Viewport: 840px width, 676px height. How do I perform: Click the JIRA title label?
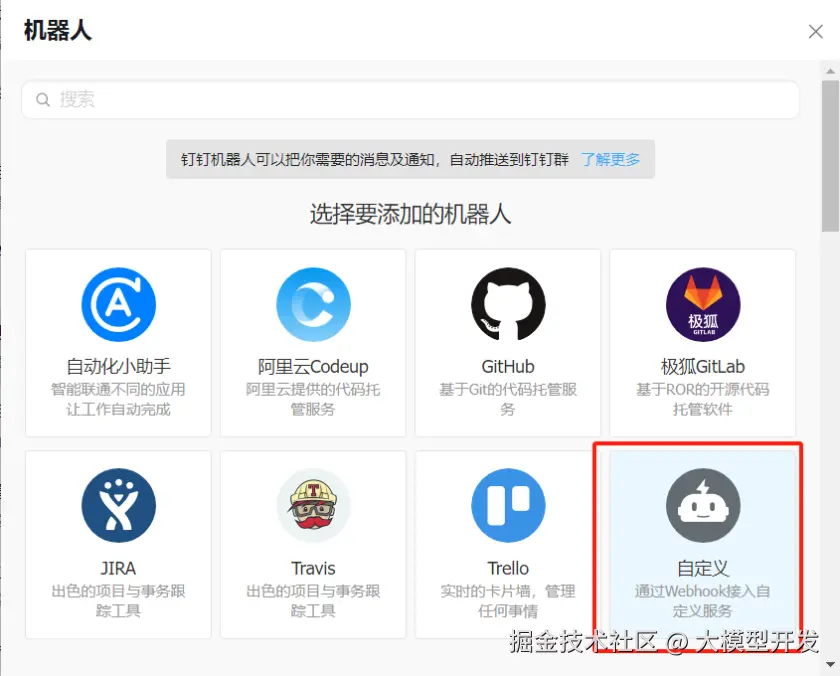(x=118, y=568)
